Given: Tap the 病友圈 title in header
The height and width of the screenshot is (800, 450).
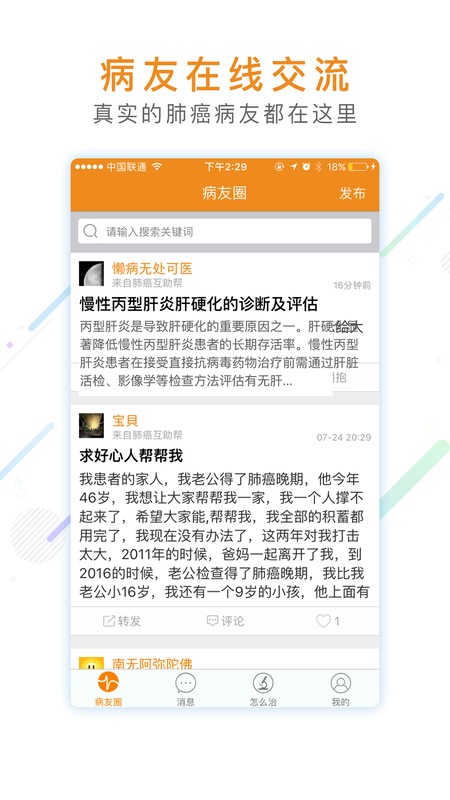Looking at the screenshot, I should (224, 193).
